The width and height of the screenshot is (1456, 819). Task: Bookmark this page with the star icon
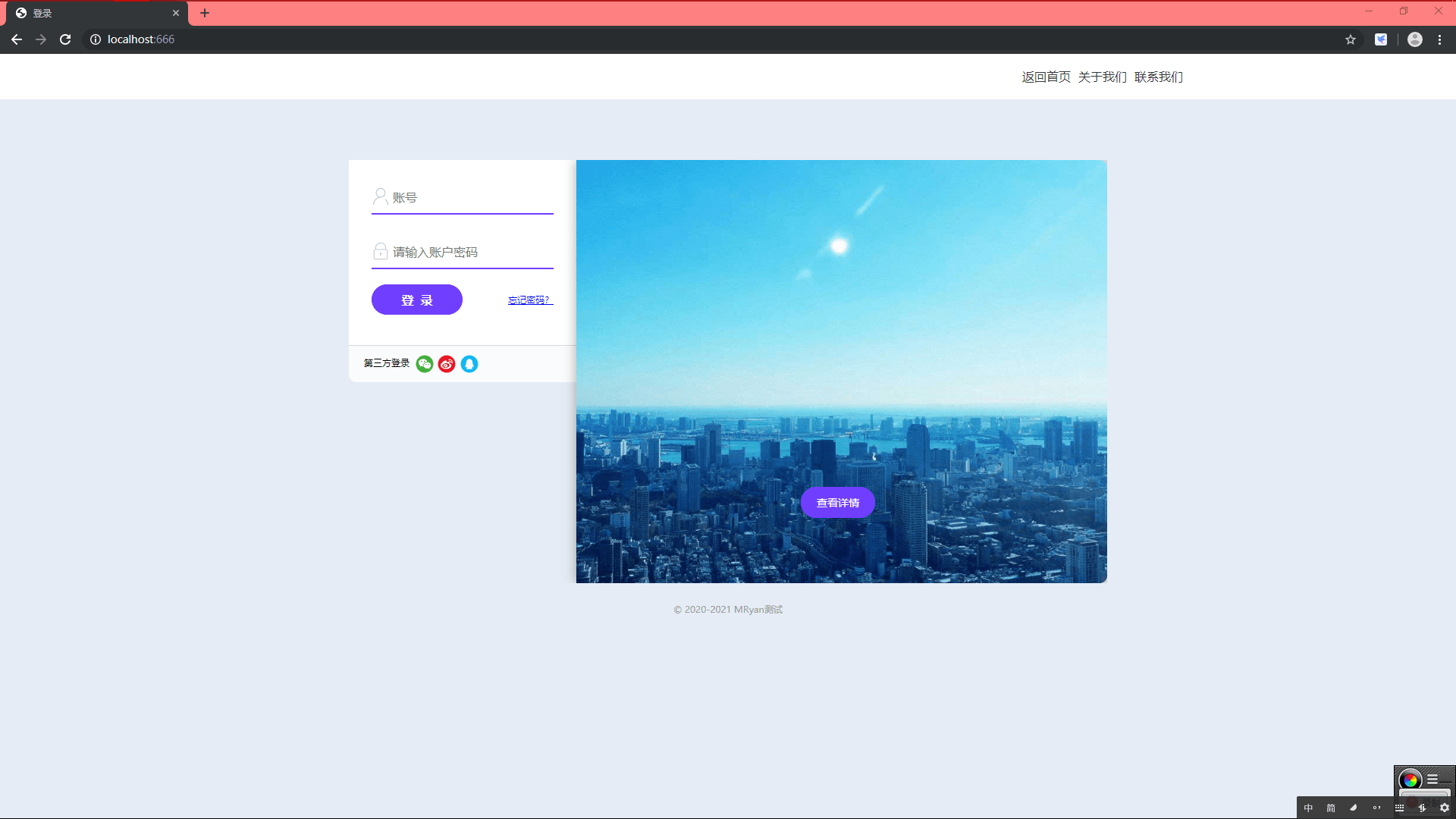[1351, 39]
